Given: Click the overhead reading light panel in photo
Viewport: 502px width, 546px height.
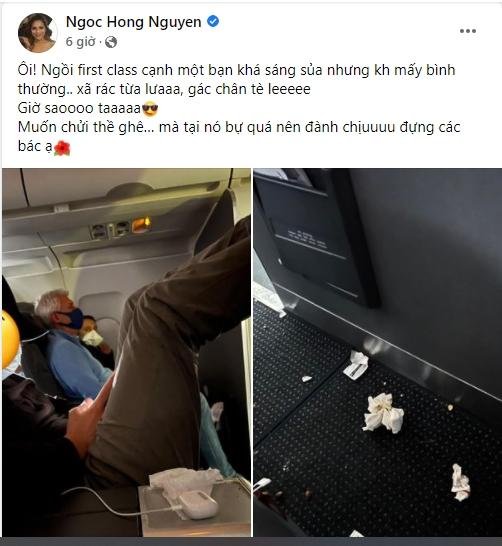Looking at the screenshot, I should pyautogui.click(x=121, y=228).
